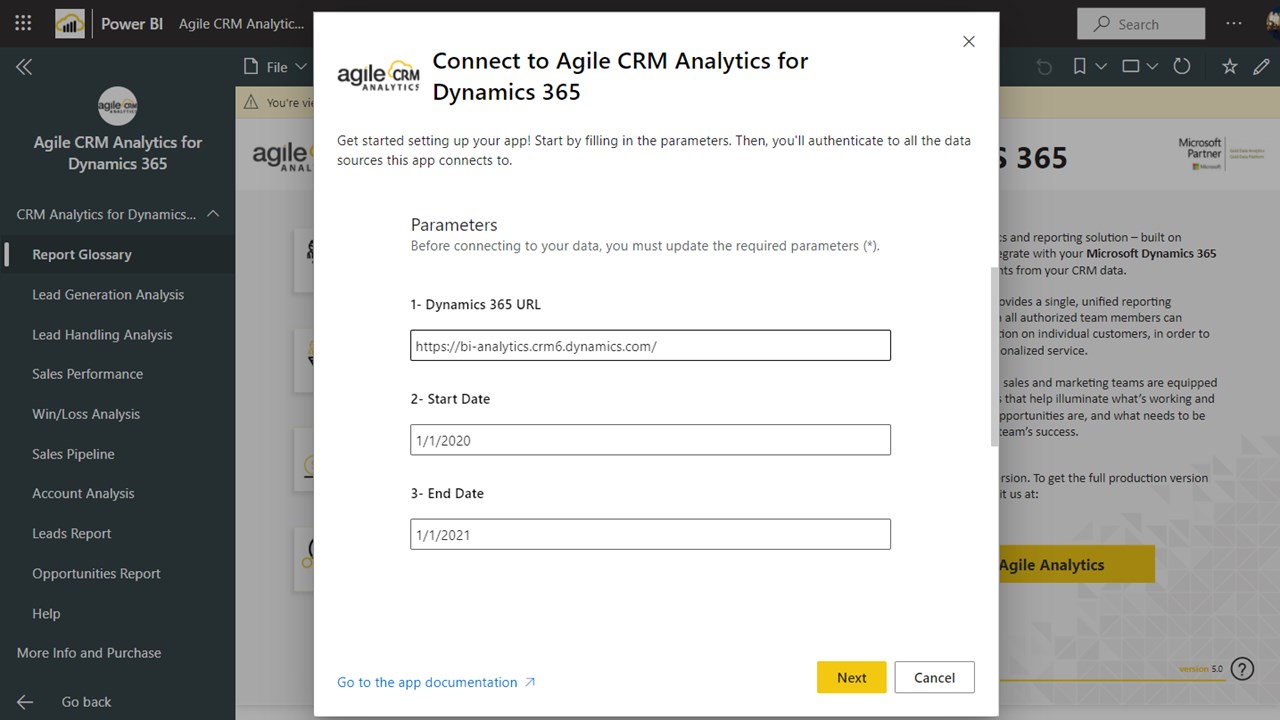Open Go to the app documentation link
Image resolution: width=1280 pixels, height=720 pixels.
pos(427,682)
